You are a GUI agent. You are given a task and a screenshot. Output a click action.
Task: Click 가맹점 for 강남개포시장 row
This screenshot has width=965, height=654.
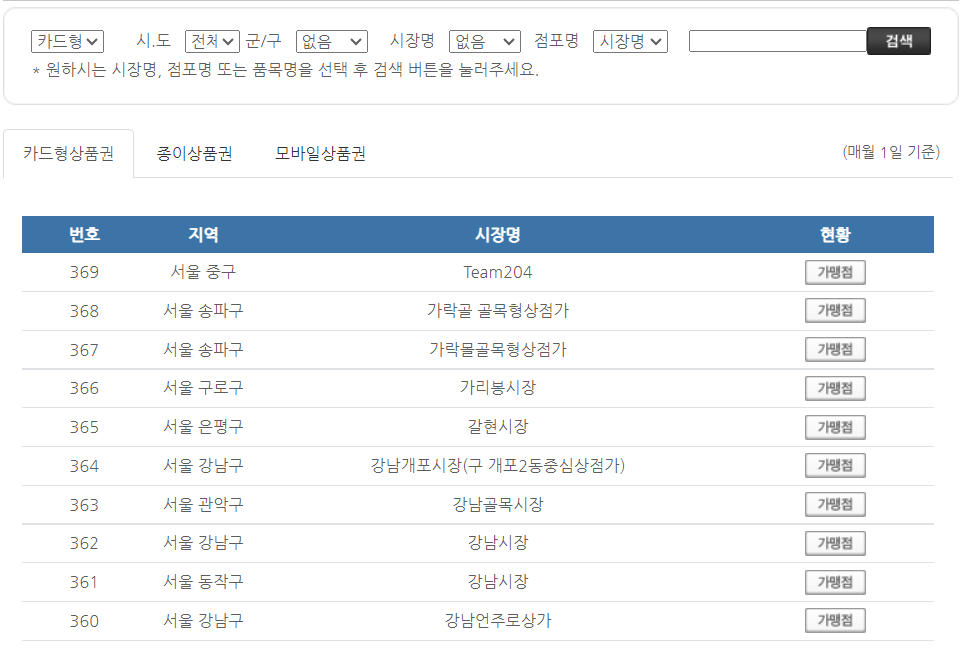(835, 465)
